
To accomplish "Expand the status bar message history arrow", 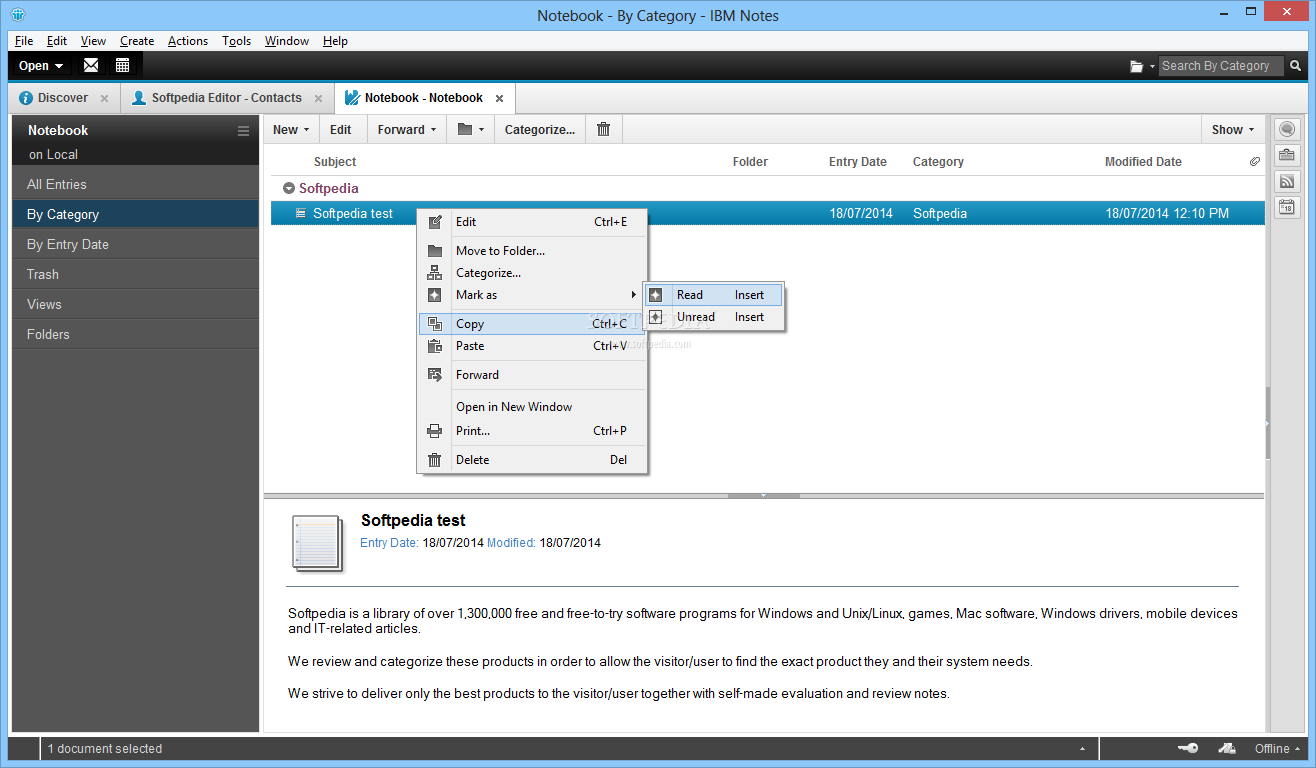I will (x=1082, y=749).
